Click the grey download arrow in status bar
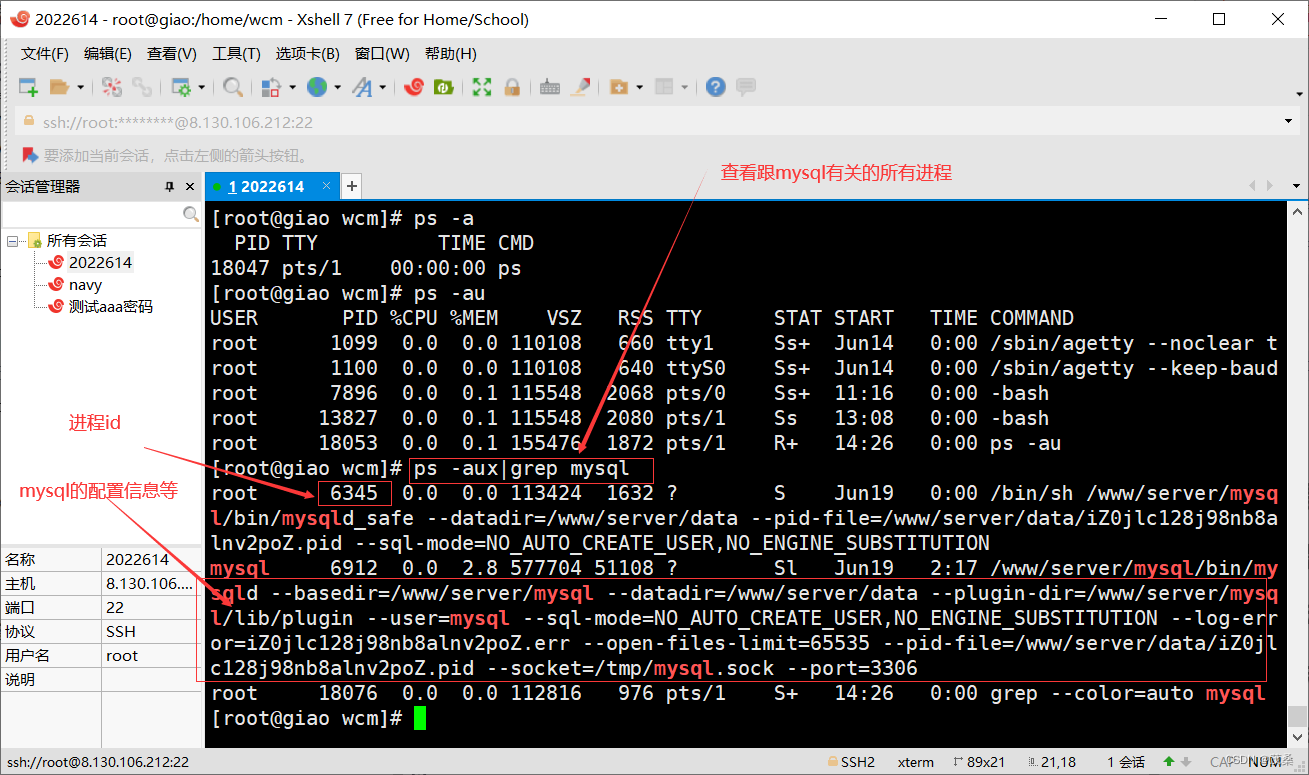 coord(1186,762)
